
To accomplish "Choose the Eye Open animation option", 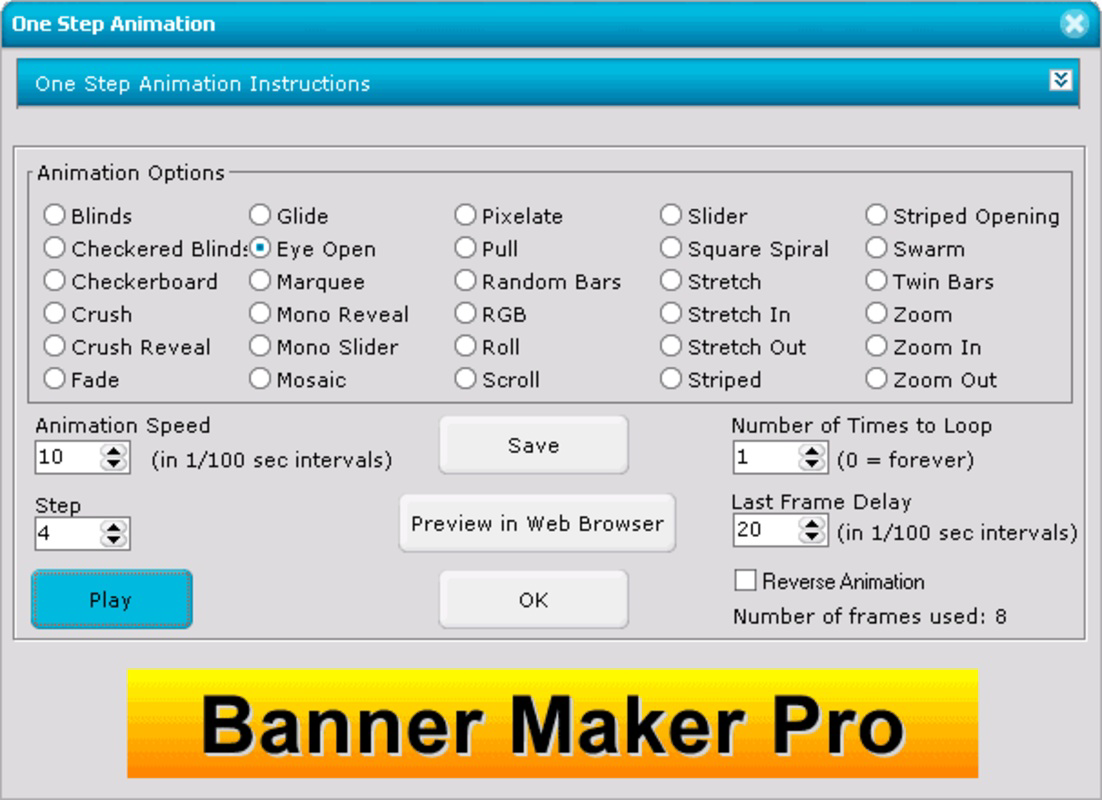I will [262, 248].
